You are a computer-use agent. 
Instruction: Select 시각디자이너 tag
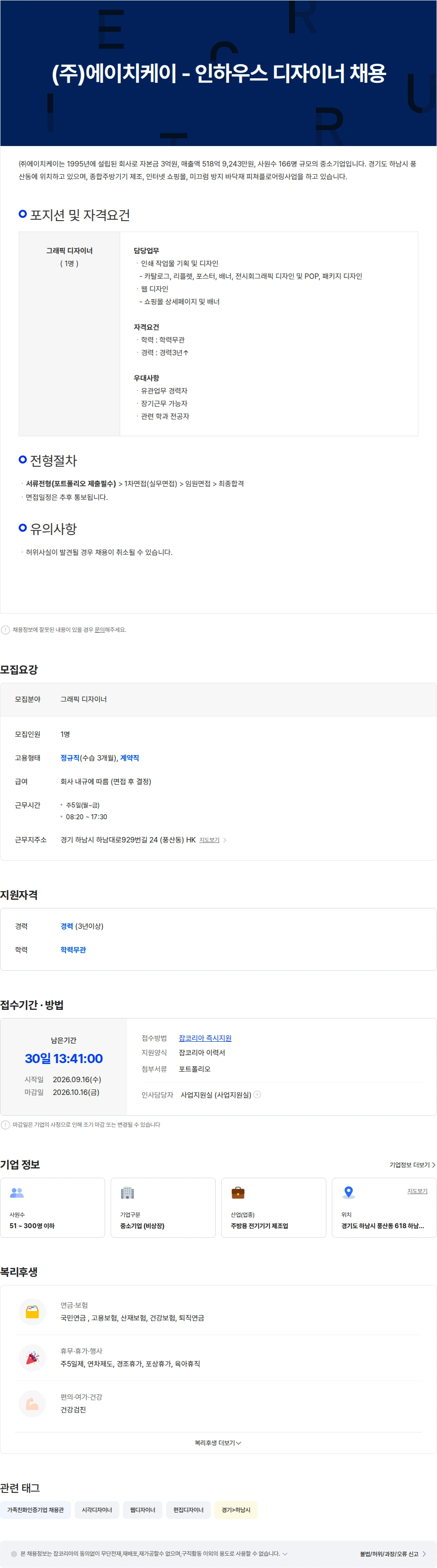click(x=97, y=1510)
